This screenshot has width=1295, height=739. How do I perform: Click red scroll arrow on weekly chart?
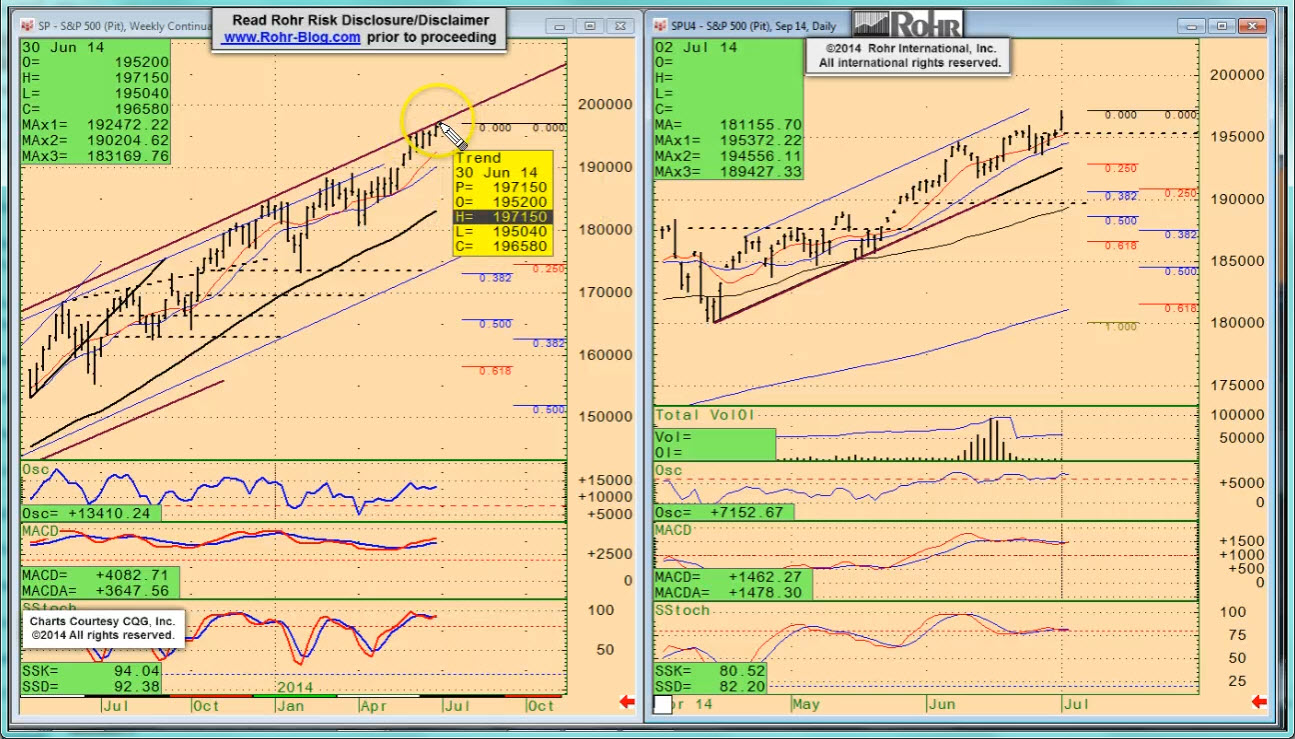[627, 702]
